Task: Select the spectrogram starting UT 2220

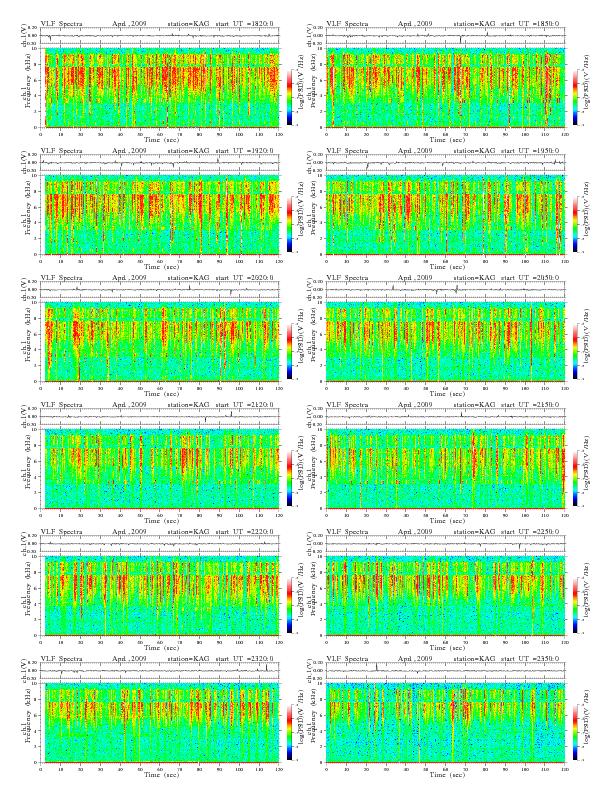Action: click(x=160, y=596)
